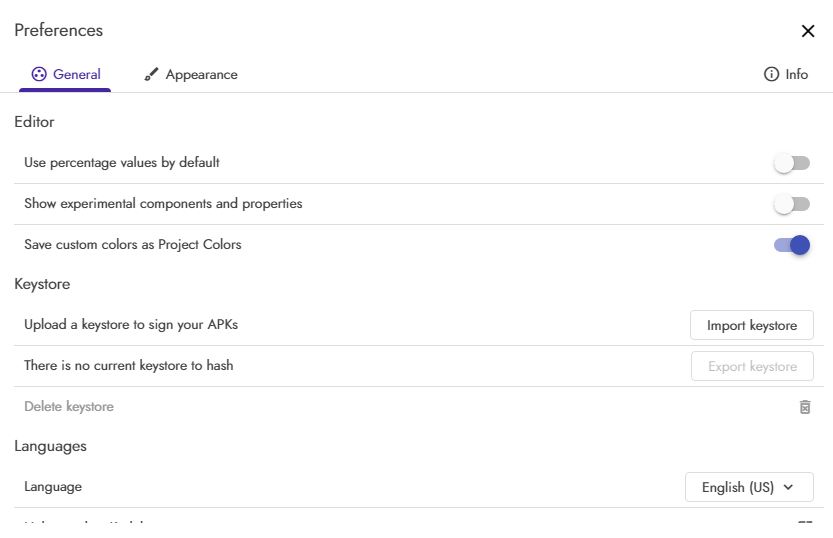Click the Languages section heading
833x538 pixels.
[50, 446]
